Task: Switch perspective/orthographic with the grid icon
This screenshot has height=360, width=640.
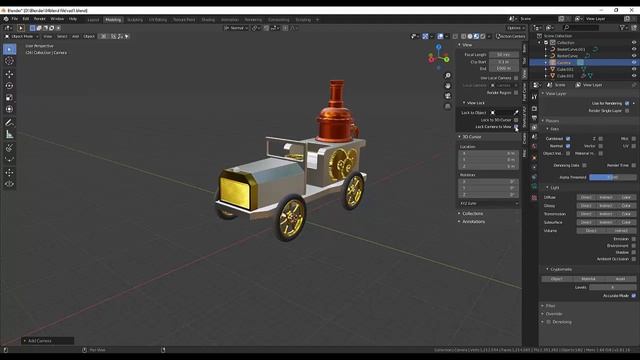Action: (448, 106)
